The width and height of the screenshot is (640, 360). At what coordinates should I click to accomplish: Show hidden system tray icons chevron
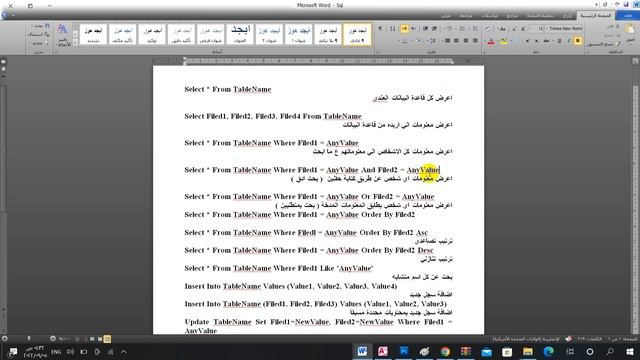click(x=123, y=351)
